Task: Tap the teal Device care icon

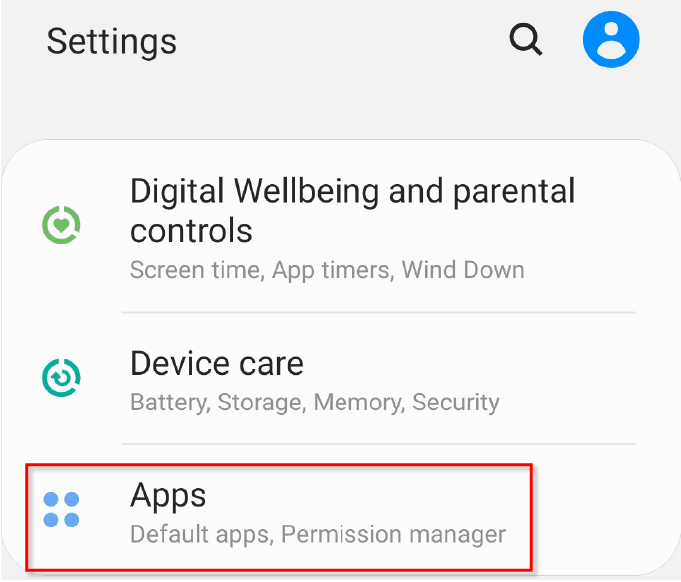Action: click(61, 377)
